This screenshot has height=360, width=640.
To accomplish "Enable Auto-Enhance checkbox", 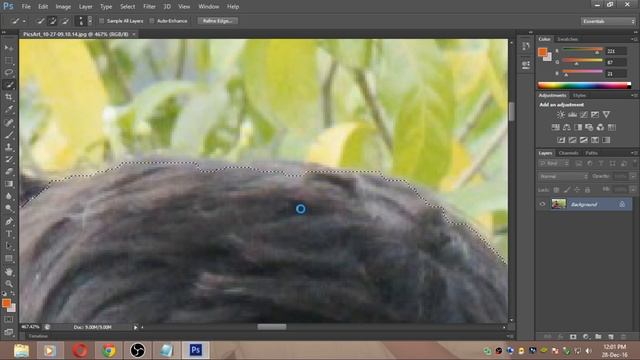I will coord(152,21).
